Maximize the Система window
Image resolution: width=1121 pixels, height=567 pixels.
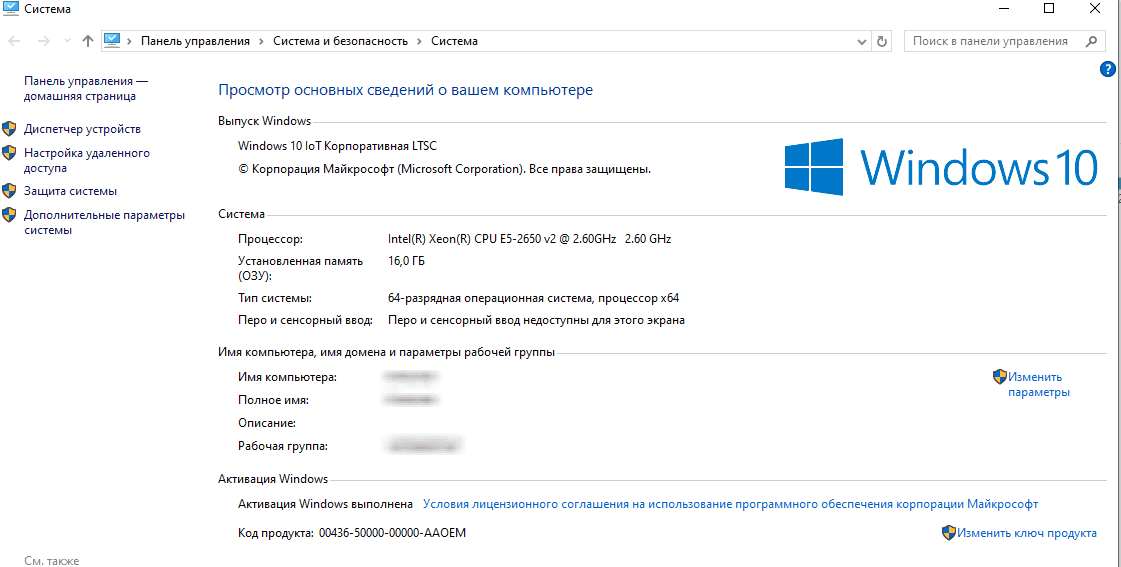pos(1049,9)
